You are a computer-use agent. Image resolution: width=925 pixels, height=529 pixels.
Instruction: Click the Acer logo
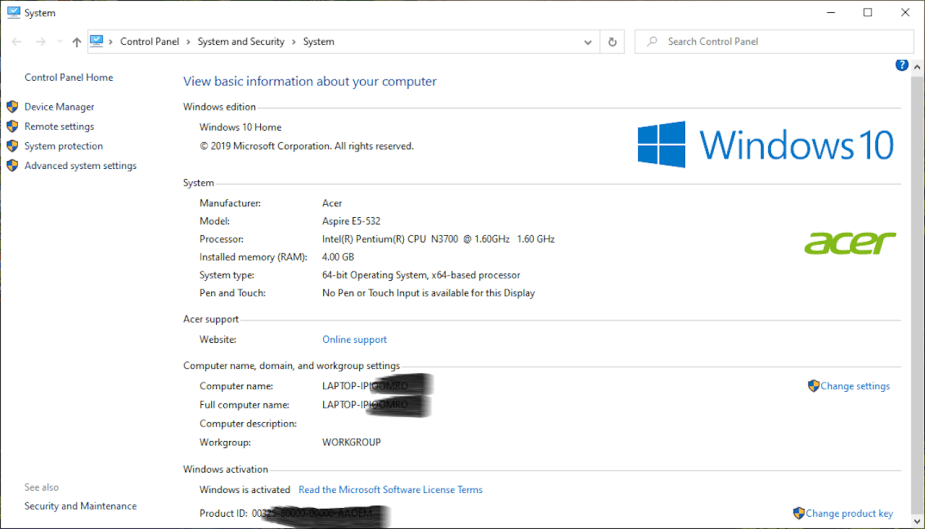pyautogui.click(x=850, y=242)
